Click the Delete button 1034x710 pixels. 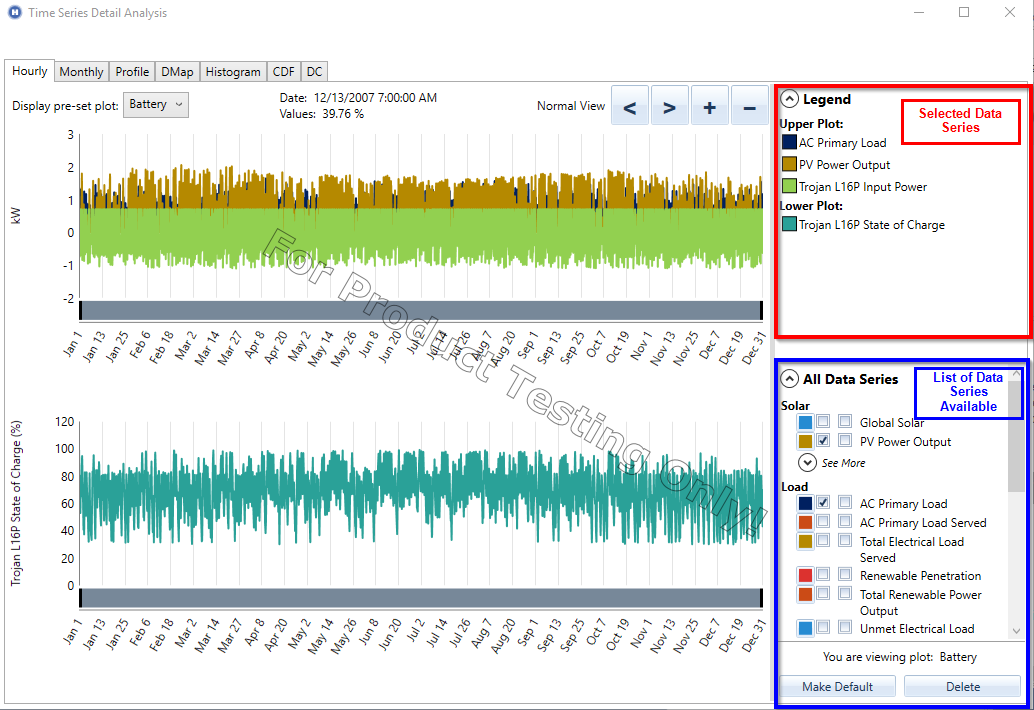962,687
